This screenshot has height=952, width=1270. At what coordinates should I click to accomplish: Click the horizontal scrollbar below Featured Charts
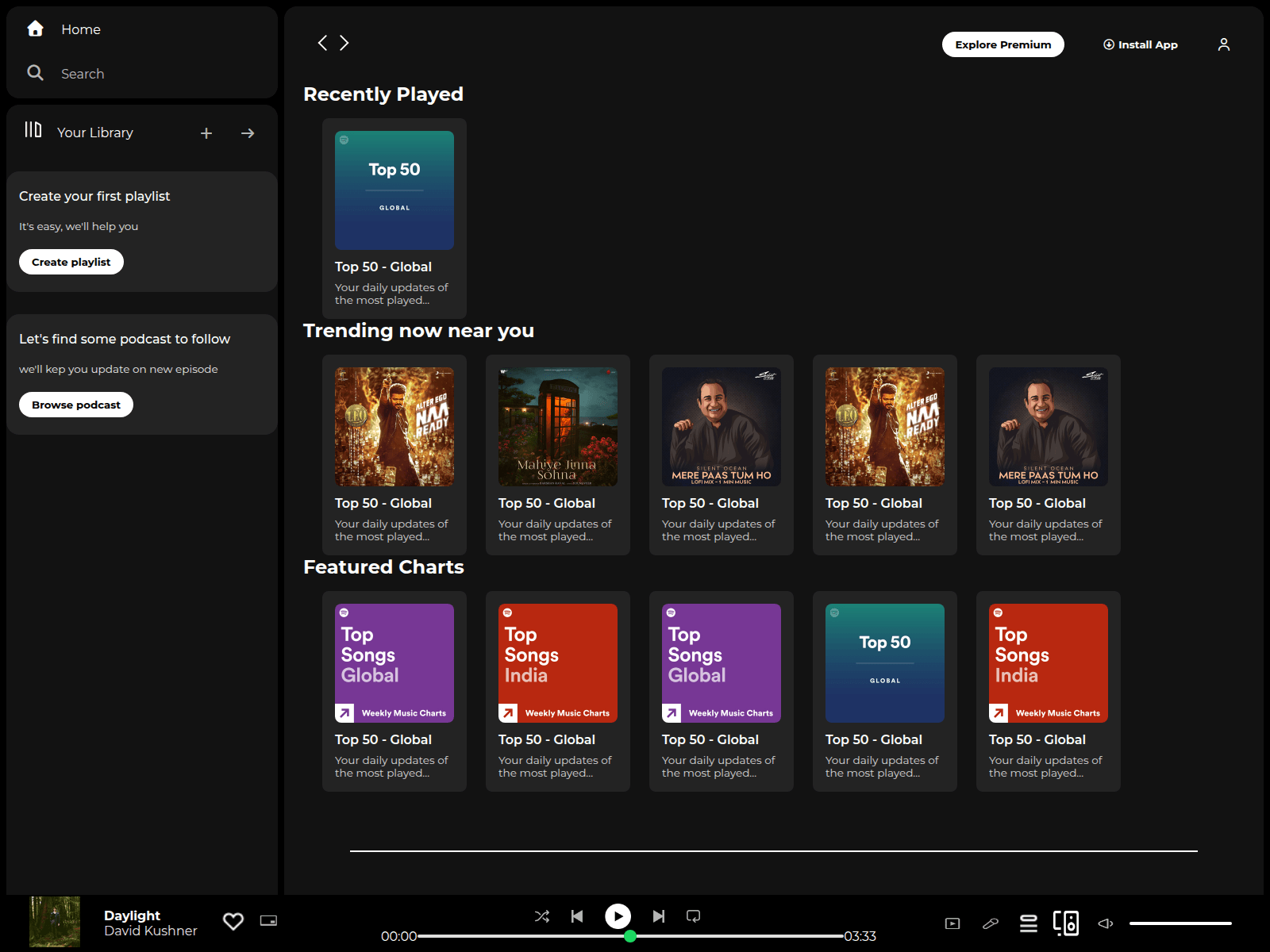pyautogui.click(x=774, y=851)
